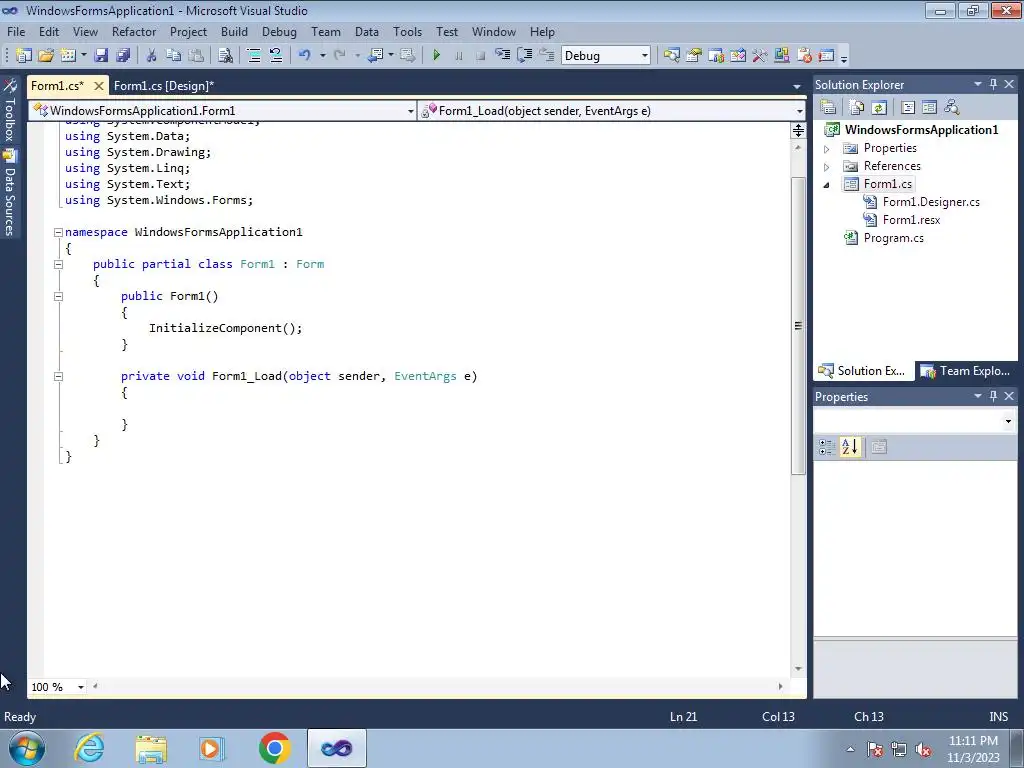This screenshot has height=768, width=1024.
Task: Expand the Properties node in Solution Explorer
Action: coord(826,149)
